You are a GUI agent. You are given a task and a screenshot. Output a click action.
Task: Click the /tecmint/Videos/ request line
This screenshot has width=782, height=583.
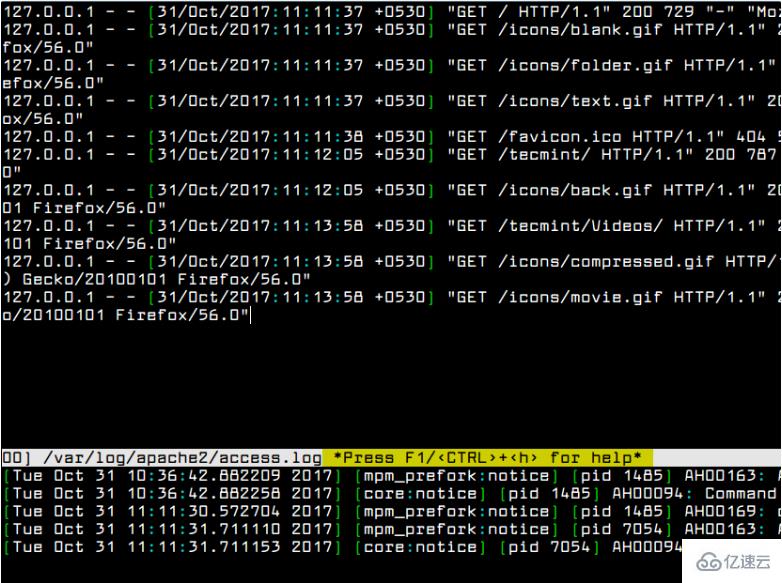[391, 225]
